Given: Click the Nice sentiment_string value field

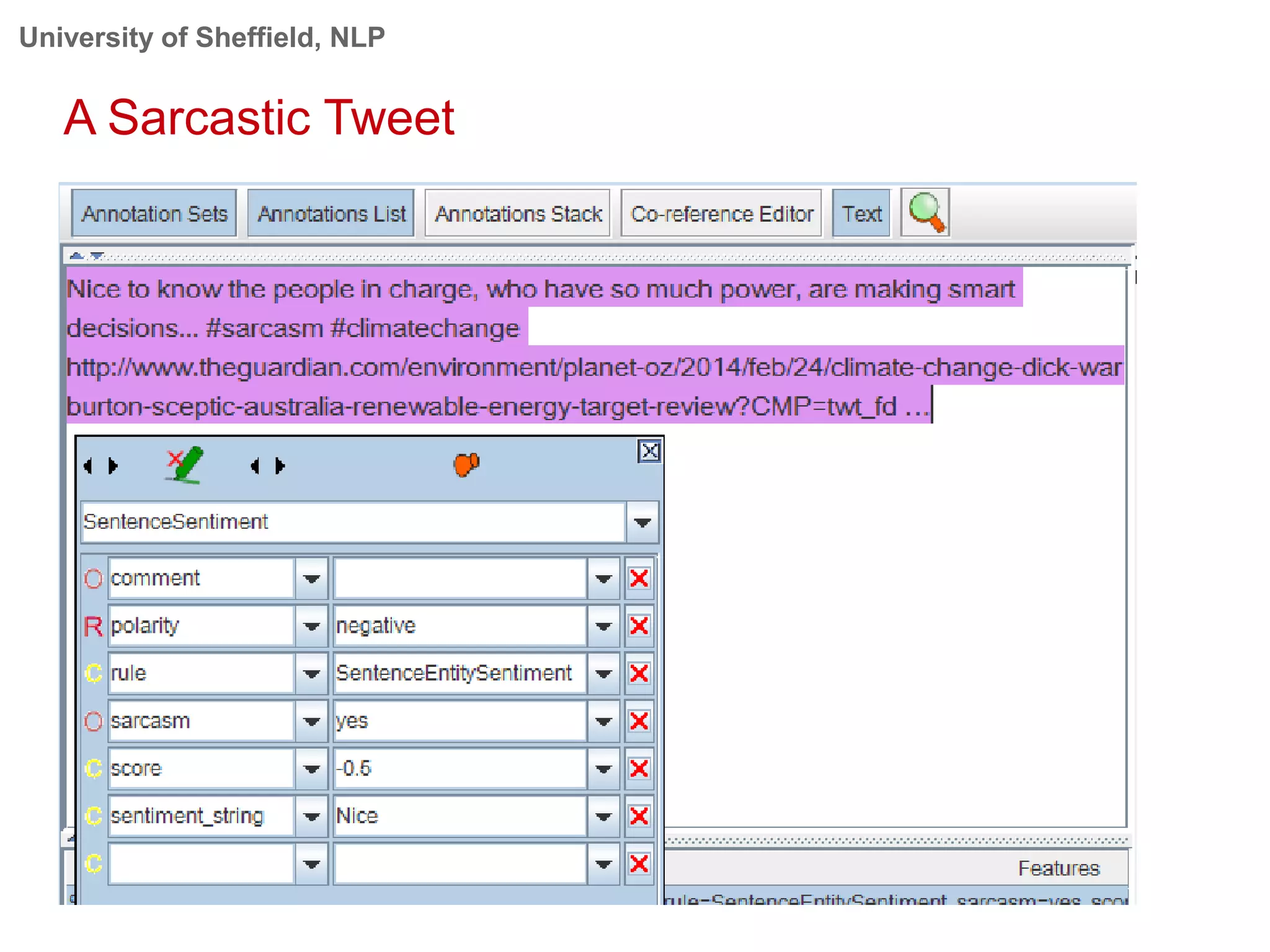Looking at the screenshot, I should point(460,816).
